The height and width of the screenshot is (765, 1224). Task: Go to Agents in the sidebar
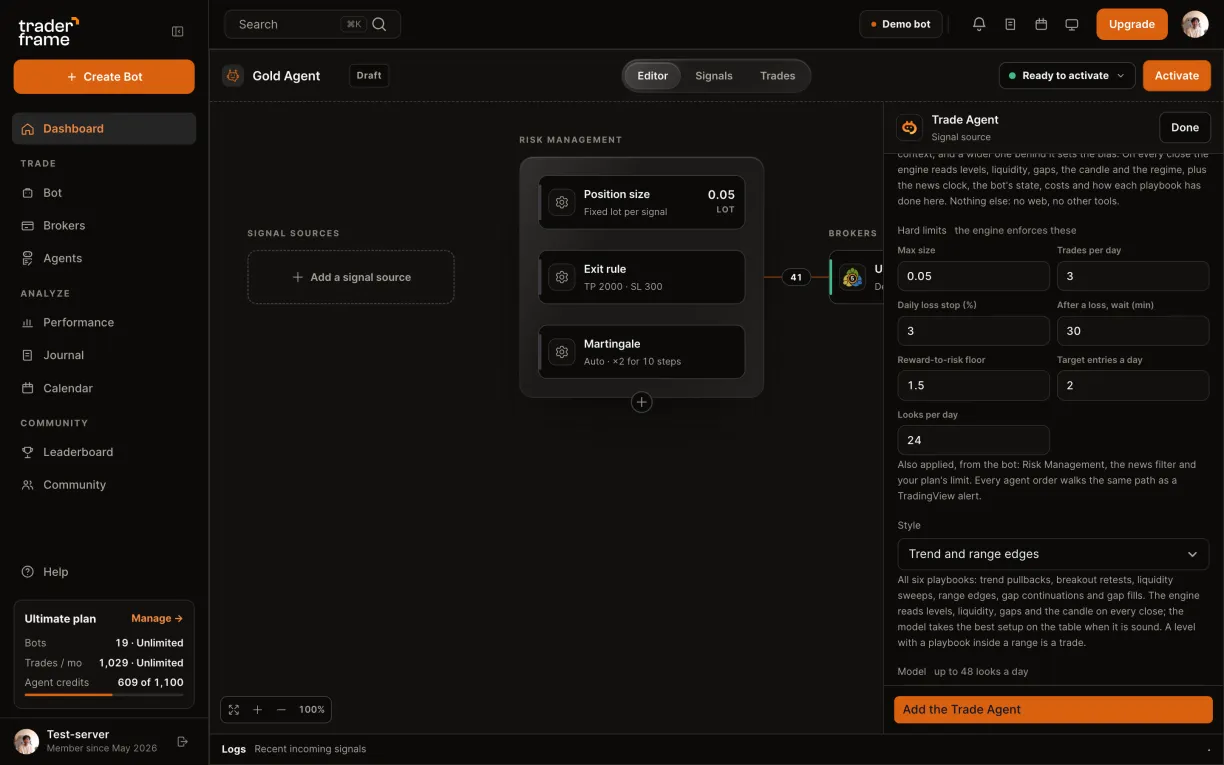click(x=104, y=258)
